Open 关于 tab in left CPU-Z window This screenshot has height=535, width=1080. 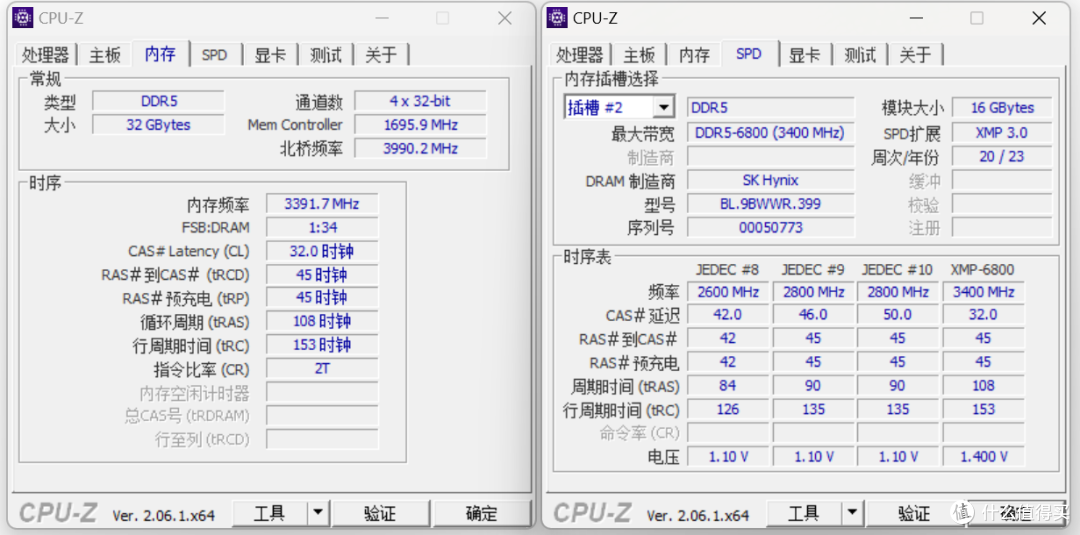pos(382,55)
